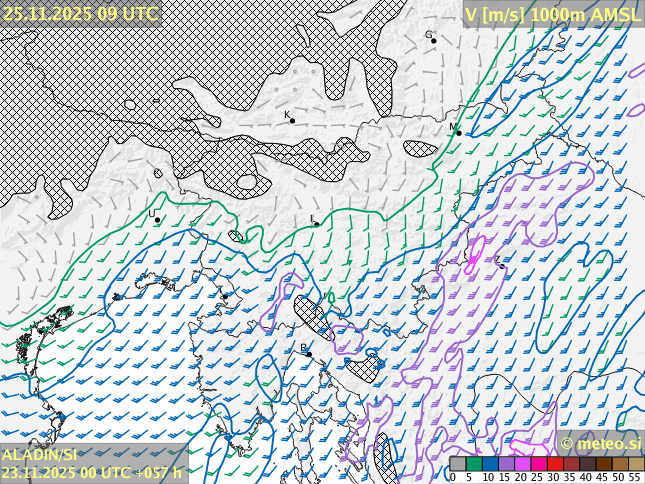Select the V [m/s] 1000m AMSL title

[x=553, y=14]
